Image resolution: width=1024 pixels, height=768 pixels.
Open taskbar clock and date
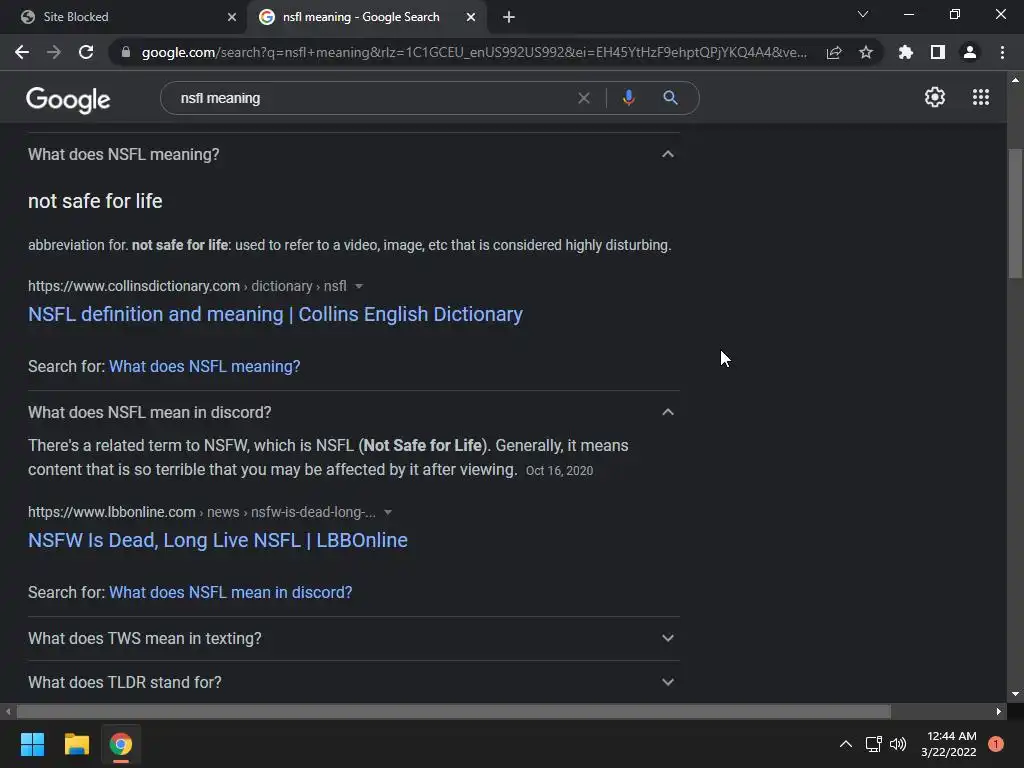pos(949,744)
